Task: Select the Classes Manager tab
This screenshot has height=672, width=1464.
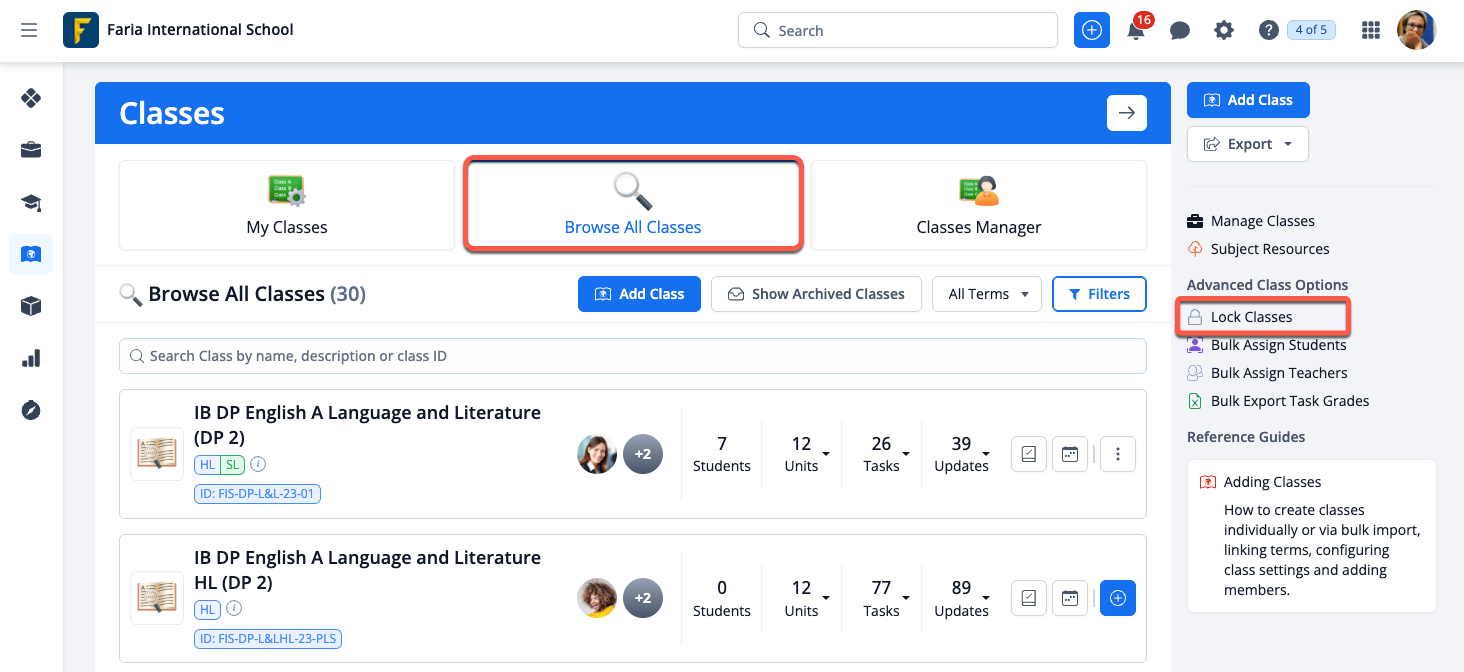Action: [978, 205]
